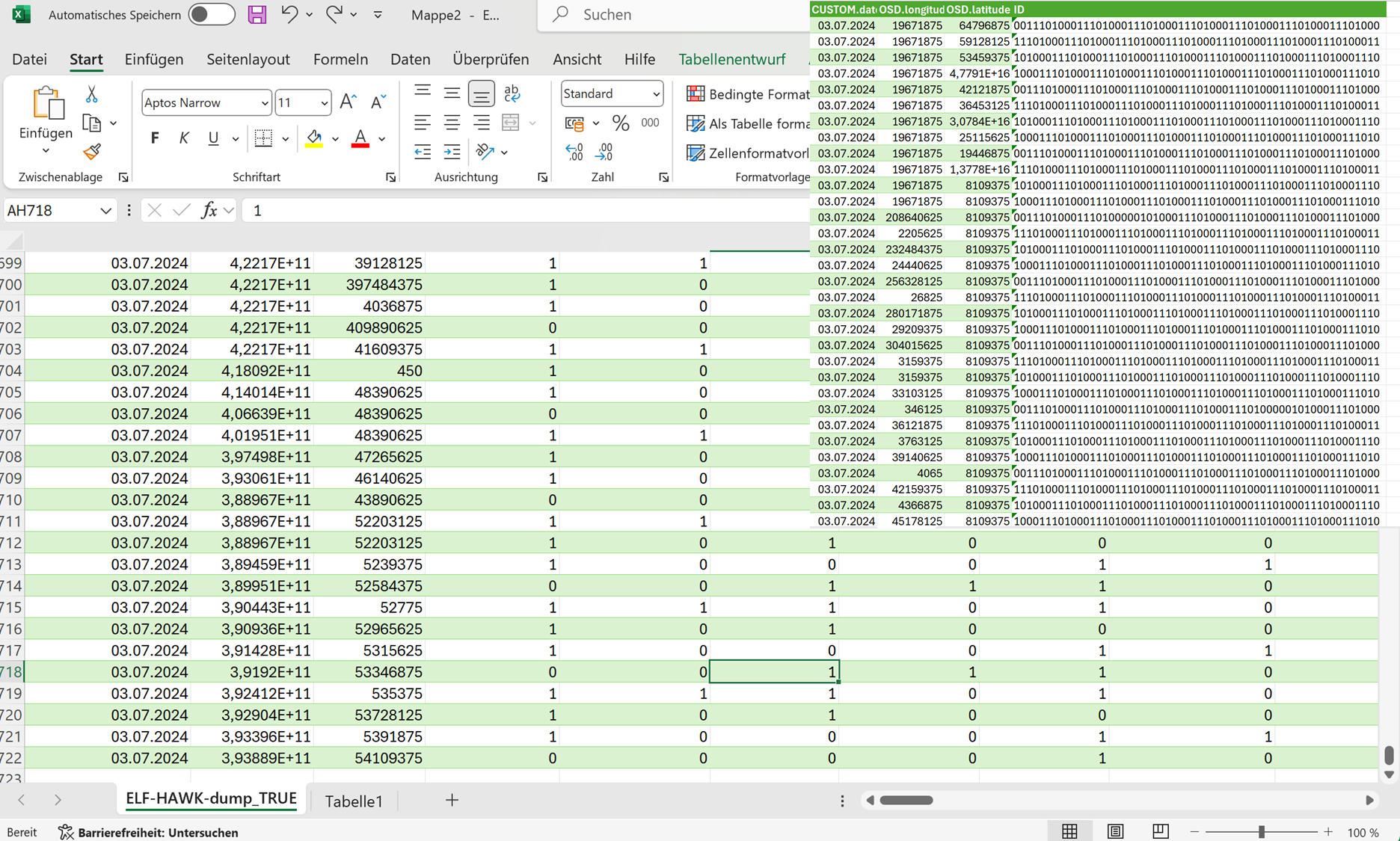Open Zwischenablage dialog launcher
Screen dimensions: 1400x841
coord(123,177)
